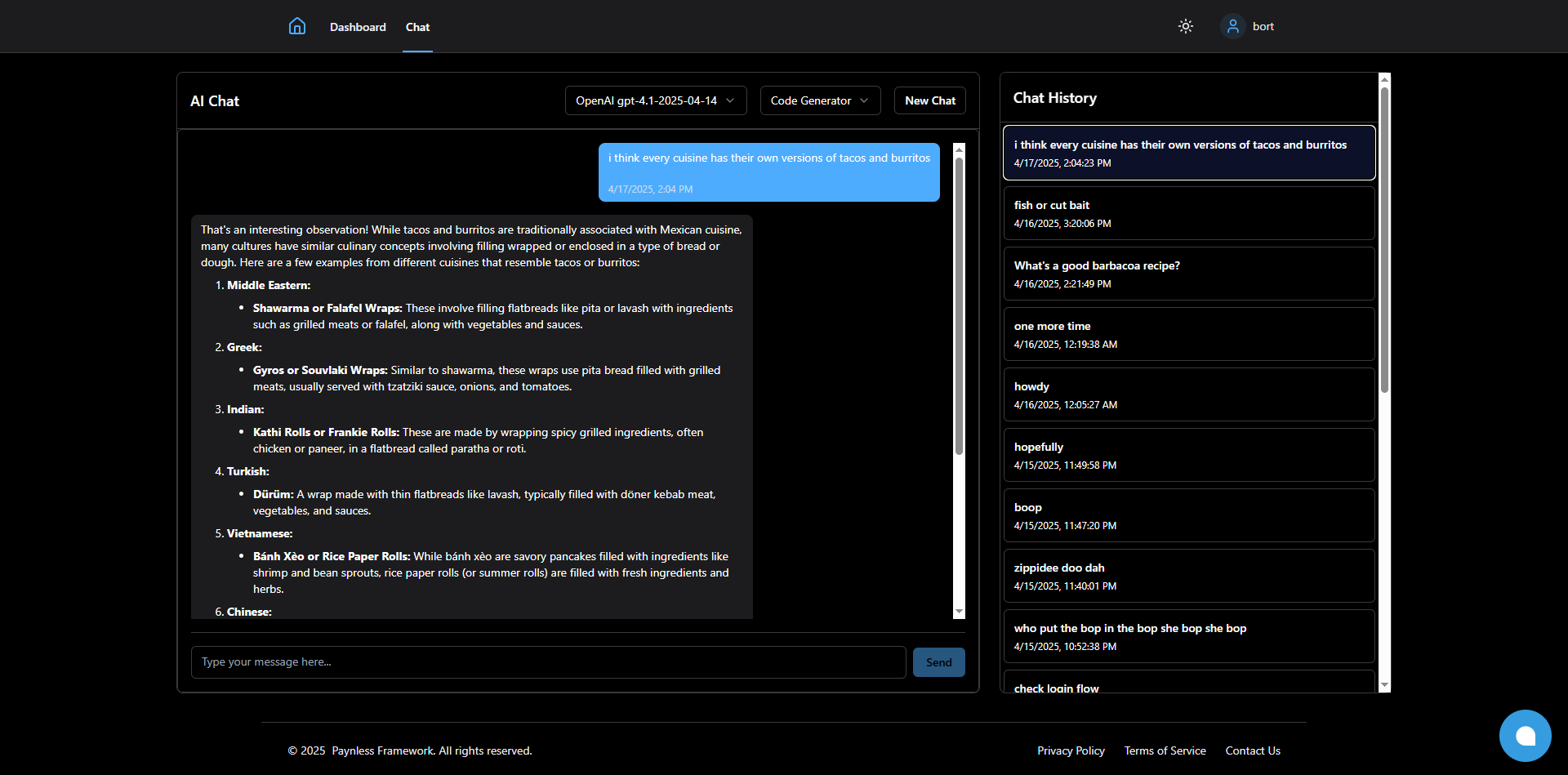Image resolution: width=1568 pixels, height=775 pixels.
Task: Select the barbacoa recipe chat history entry
Action: click(1188, 274)
